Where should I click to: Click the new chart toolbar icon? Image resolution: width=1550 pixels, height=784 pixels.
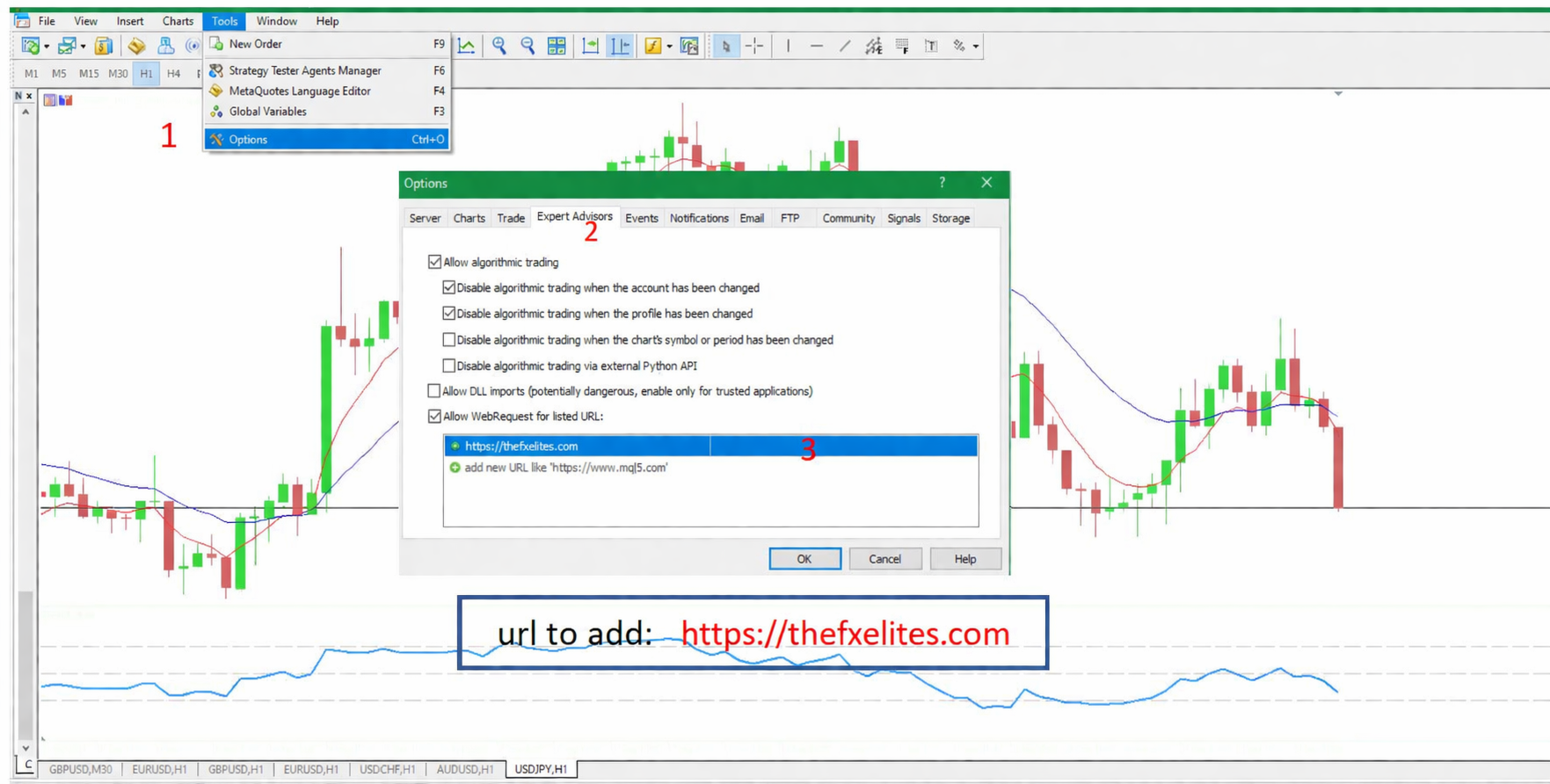(x=31, y=46)
